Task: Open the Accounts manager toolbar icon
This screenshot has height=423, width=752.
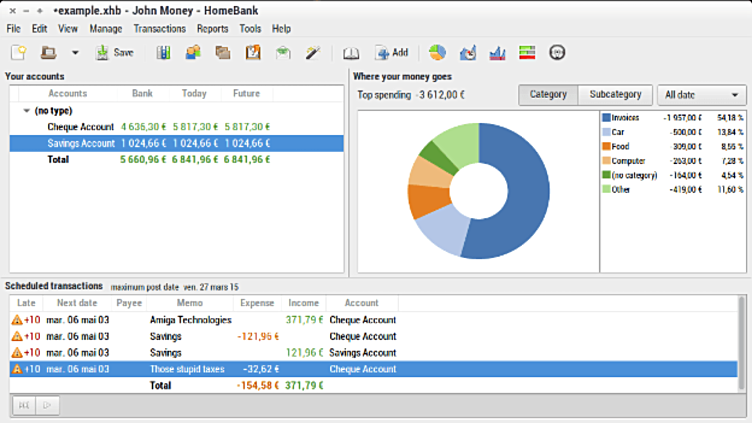Action: pos(163,52)
